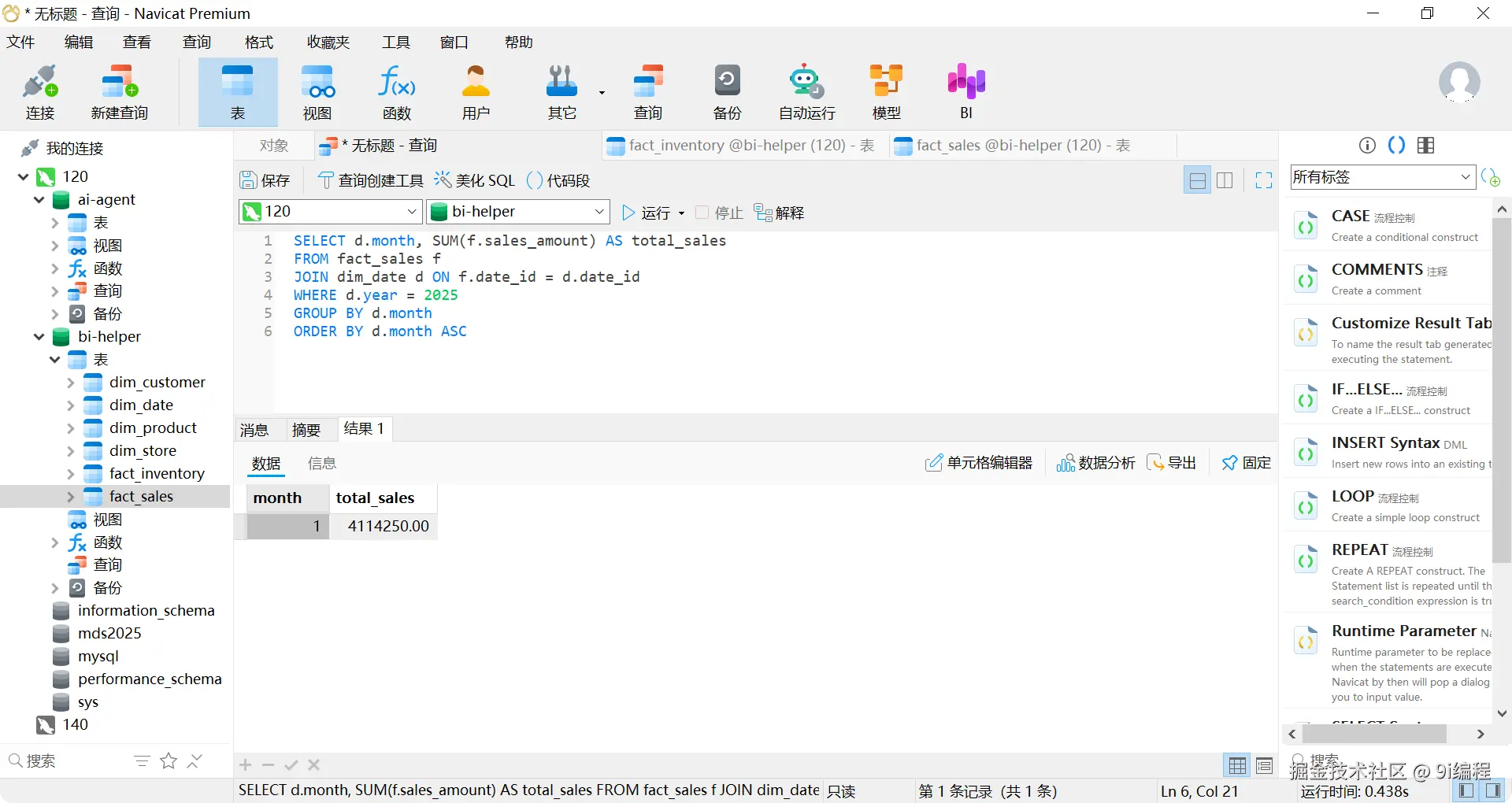Switch result to form view
Viewport: 1512px width, 803px height.
pos(1265,765)
